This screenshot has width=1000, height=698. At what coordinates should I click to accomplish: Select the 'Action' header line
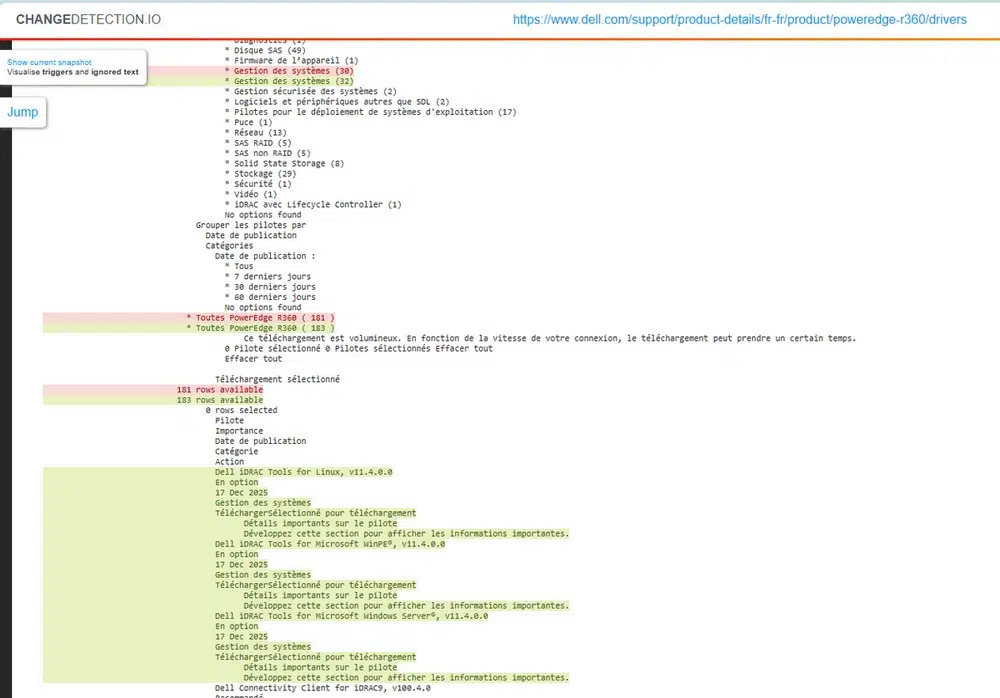coord(229,461)
